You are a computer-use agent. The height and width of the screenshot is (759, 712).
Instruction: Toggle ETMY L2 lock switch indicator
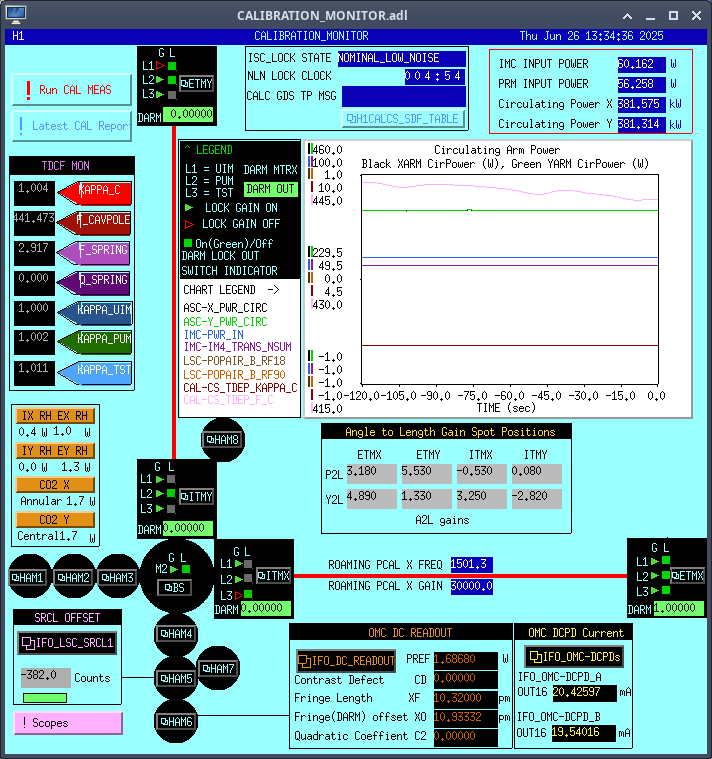172,80
